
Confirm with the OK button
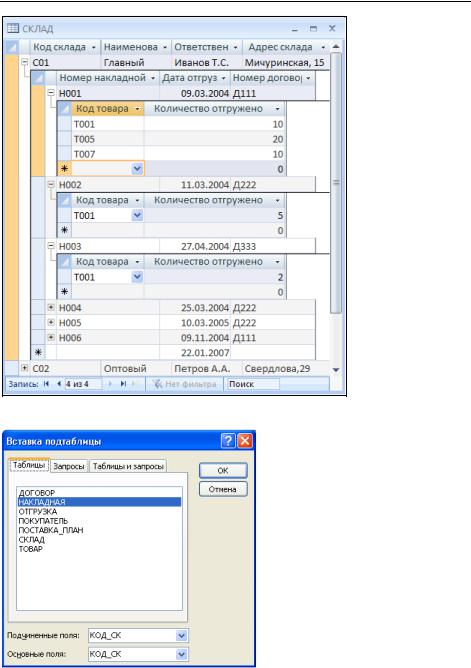[x=223, y=471]
